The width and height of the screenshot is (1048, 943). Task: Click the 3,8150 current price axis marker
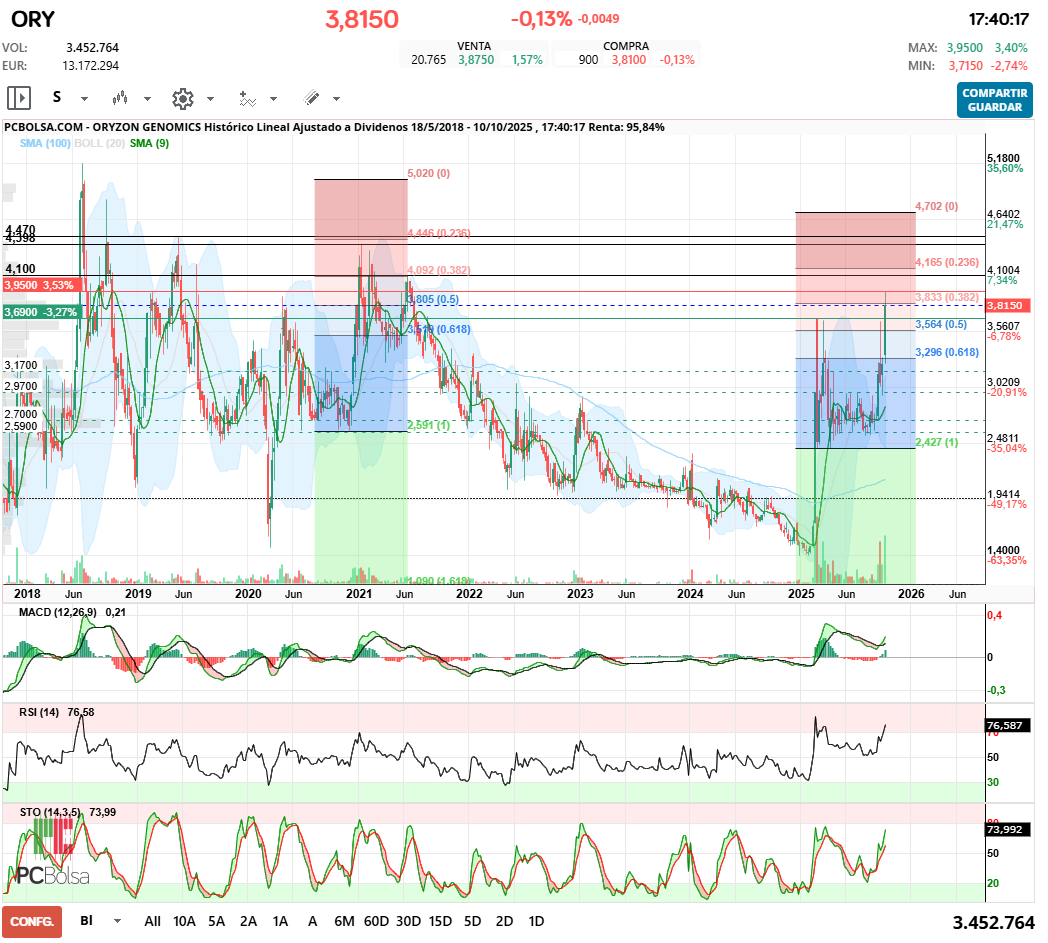point(1009,305)
